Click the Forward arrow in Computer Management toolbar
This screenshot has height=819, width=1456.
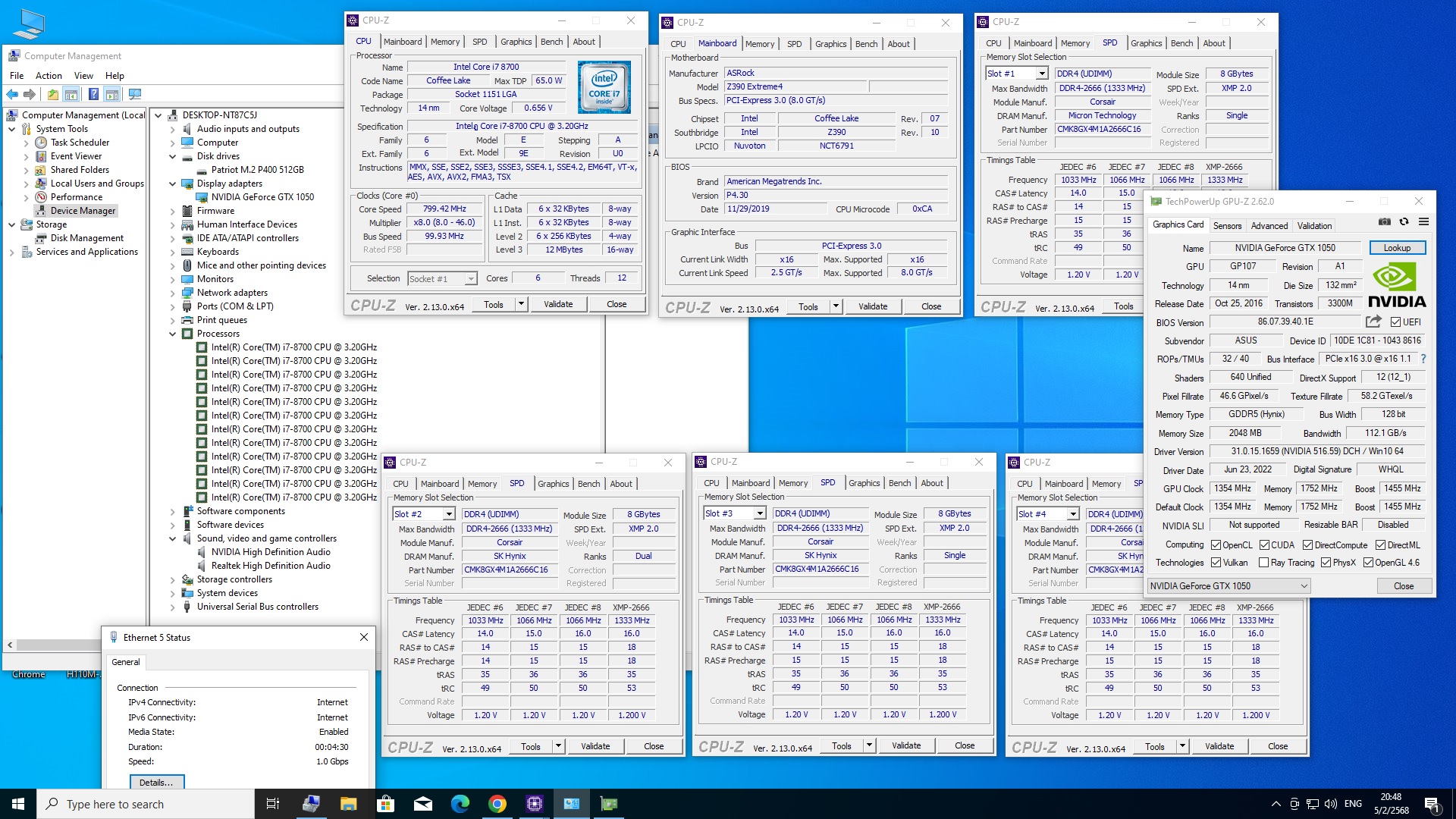30,94
